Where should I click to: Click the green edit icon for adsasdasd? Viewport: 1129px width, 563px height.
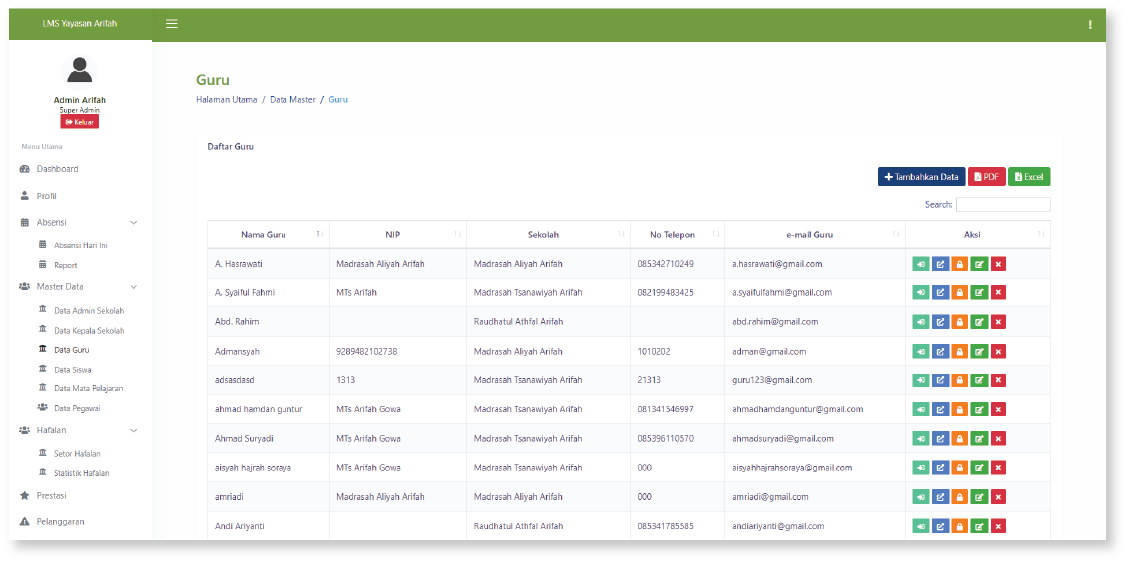(979, 380)
